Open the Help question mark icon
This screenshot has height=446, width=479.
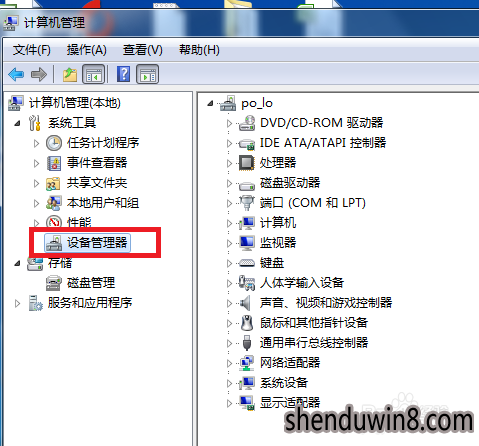123,74
